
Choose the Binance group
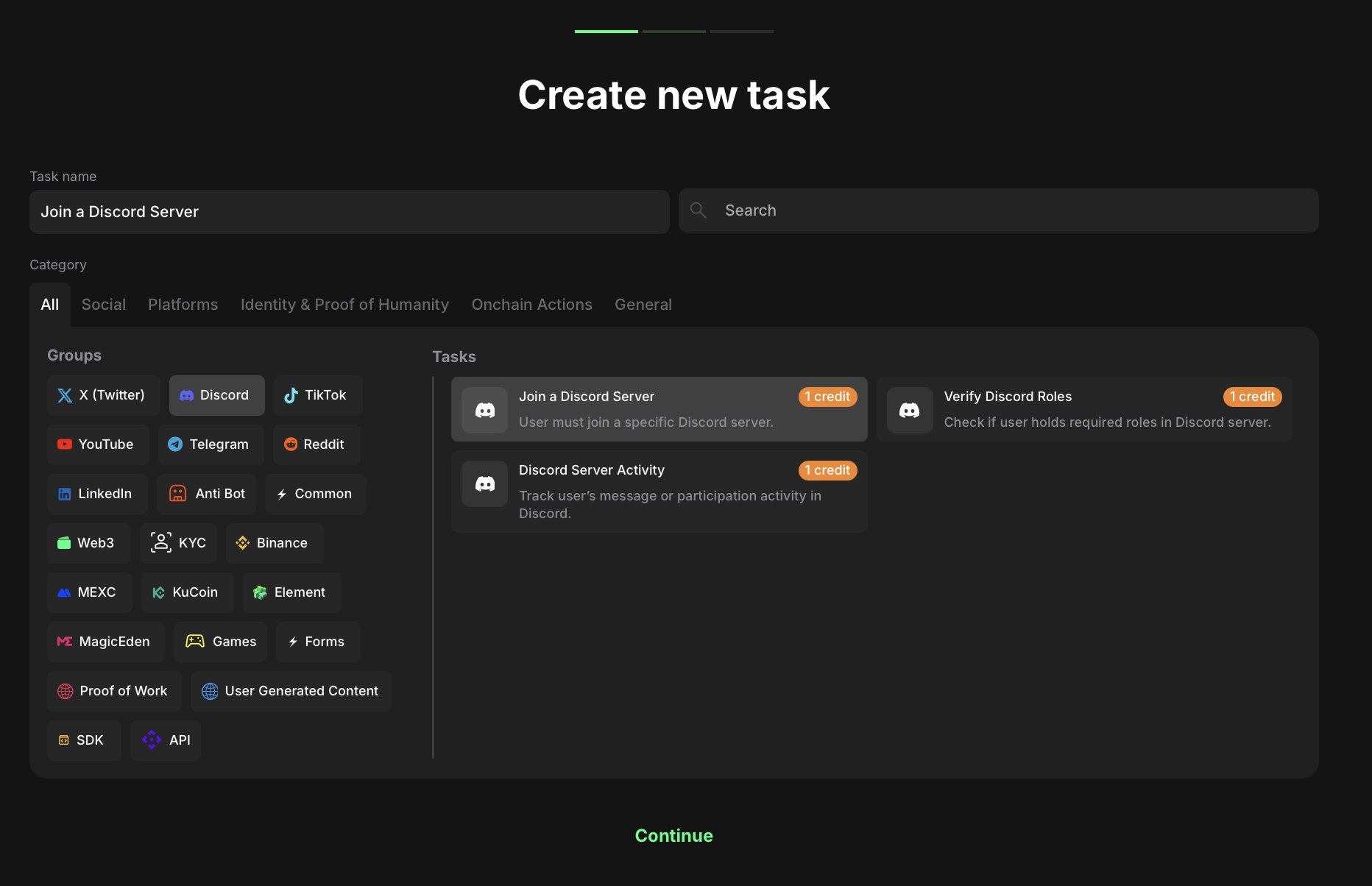[274, 543]
